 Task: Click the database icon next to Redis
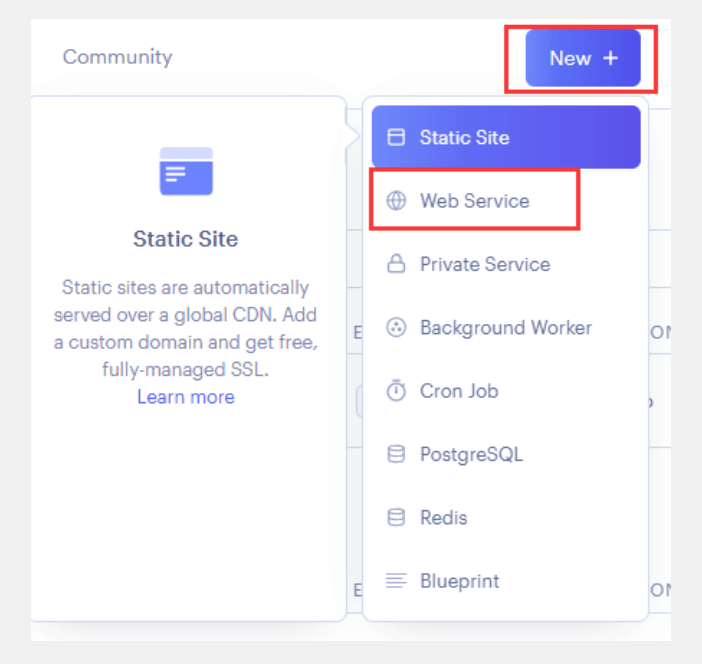397,518
